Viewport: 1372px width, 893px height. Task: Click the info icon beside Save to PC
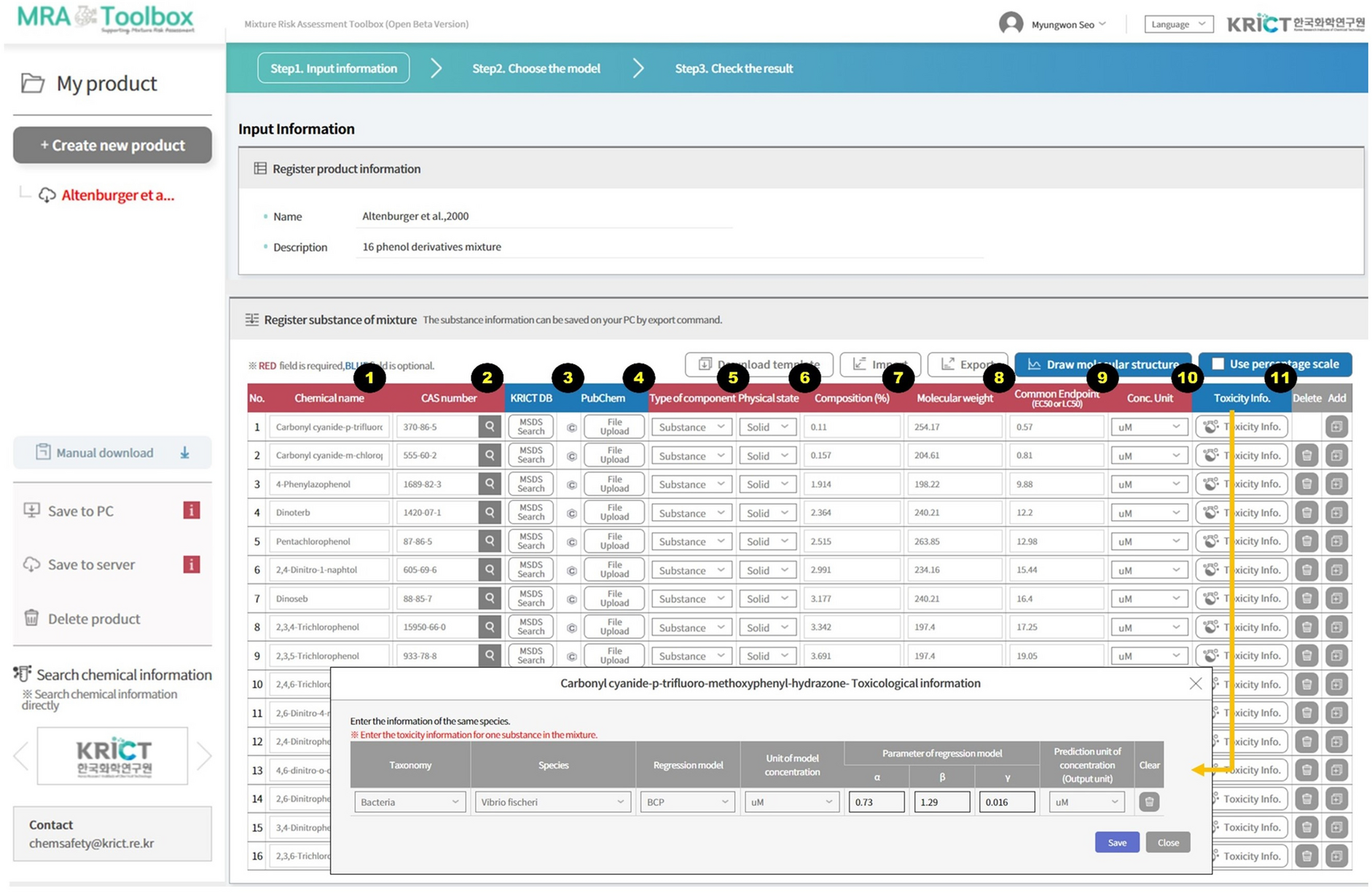click(x=191, y=511)
